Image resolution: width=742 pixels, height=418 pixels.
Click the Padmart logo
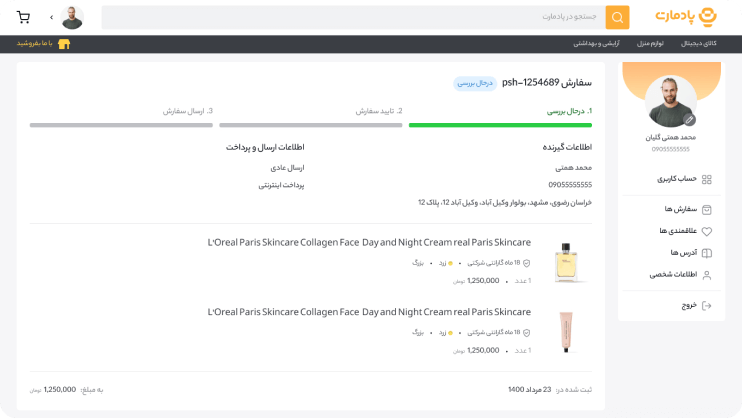(686, 17)
